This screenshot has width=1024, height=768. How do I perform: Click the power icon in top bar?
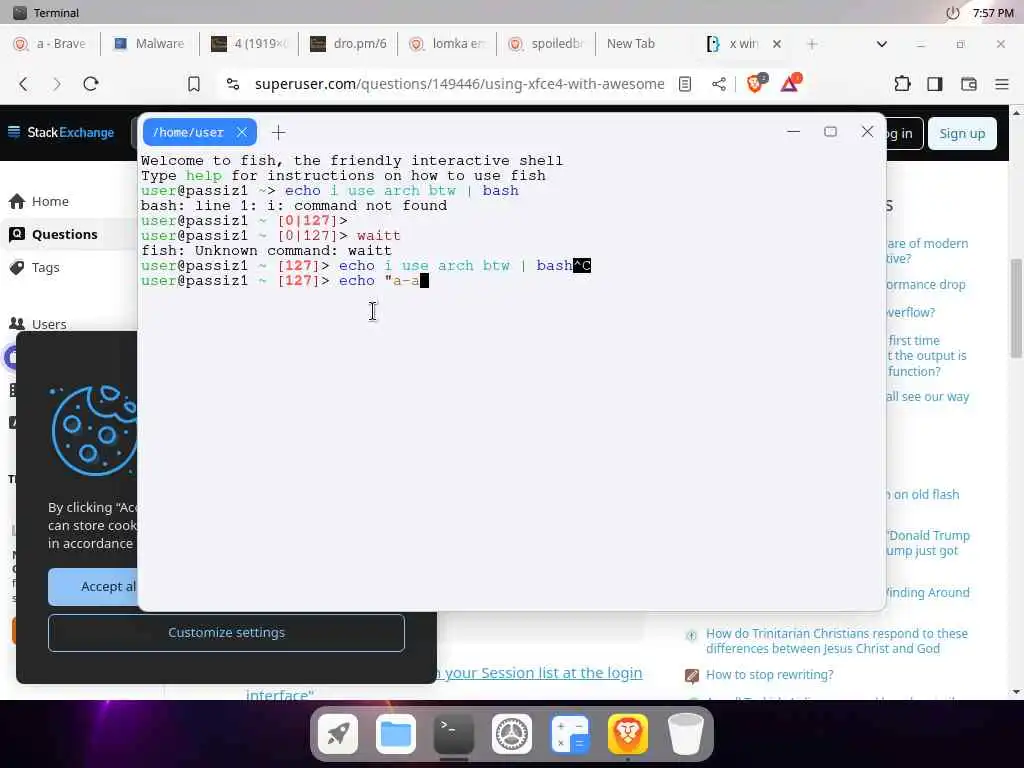(953, 12)
